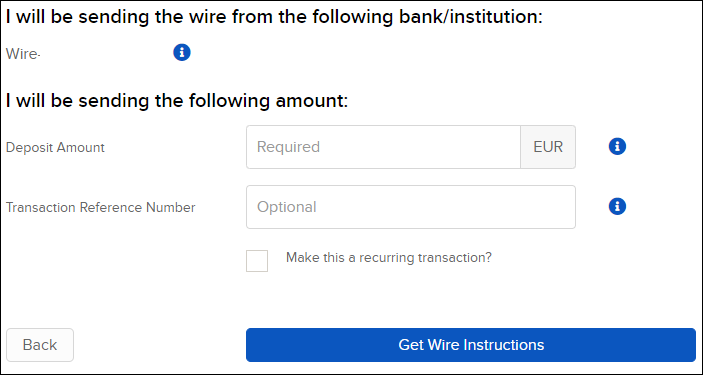The height and width of the screenshot is (375, 703).
Task: Click the 'Required' placeholder text
Action: [x=288, y=147]
